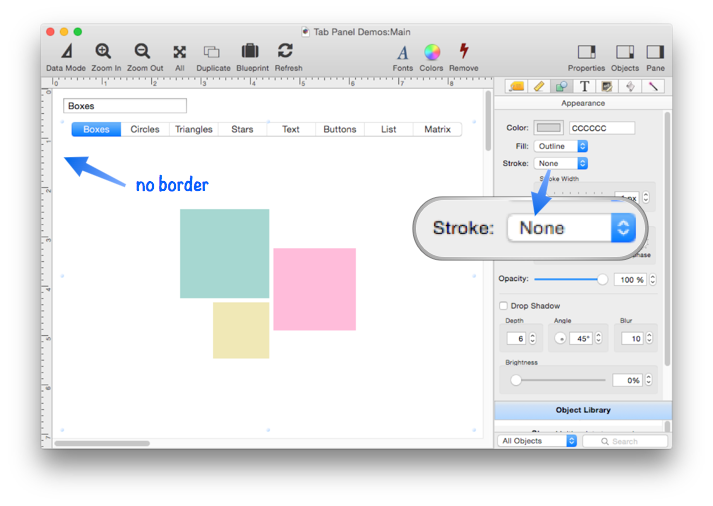
Task: Toggle the Objects sidebar
Action: (x=625, y=52)
